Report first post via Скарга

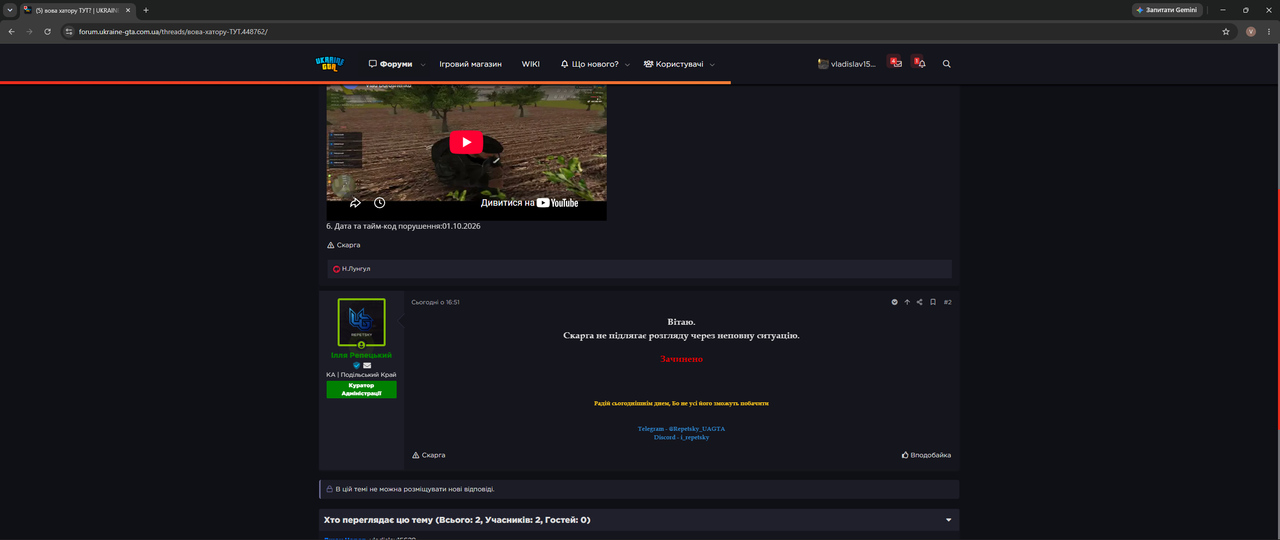[x=344, y=245]
